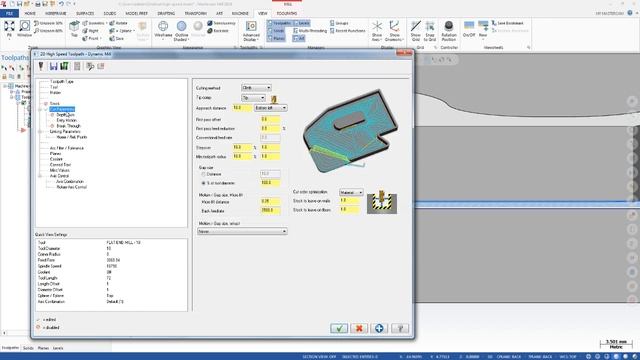This screenshot has height=360, width=640.
Task: Click Show Axes icon
Action: 377,27
